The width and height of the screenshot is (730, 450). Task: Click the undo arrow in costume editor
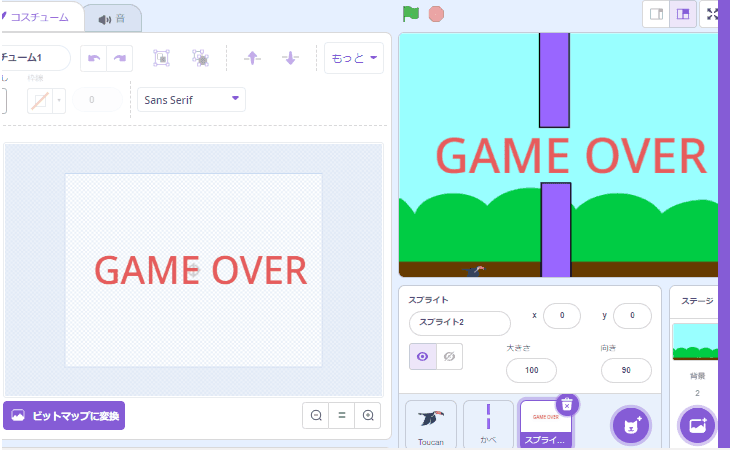[x=94, y=59]
